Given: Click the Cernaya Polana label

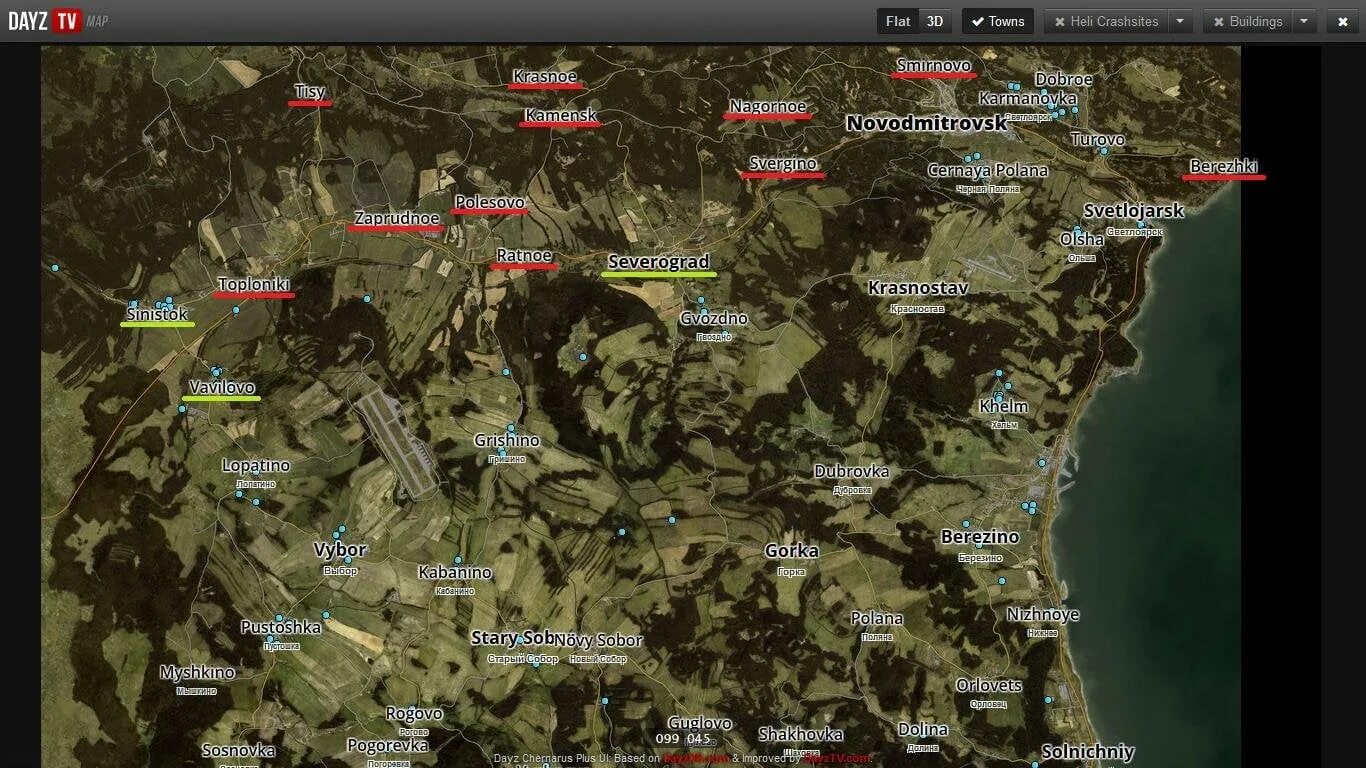Looking at the screenshot, I should (988, 170).
